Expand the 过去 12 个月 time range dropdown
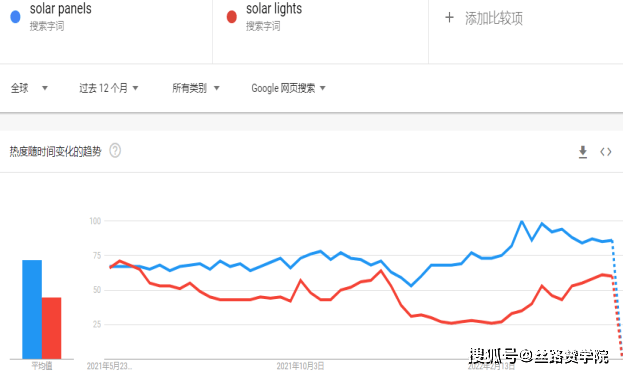The width and height of the screenshot is (623, 373). tap(108, 88)
